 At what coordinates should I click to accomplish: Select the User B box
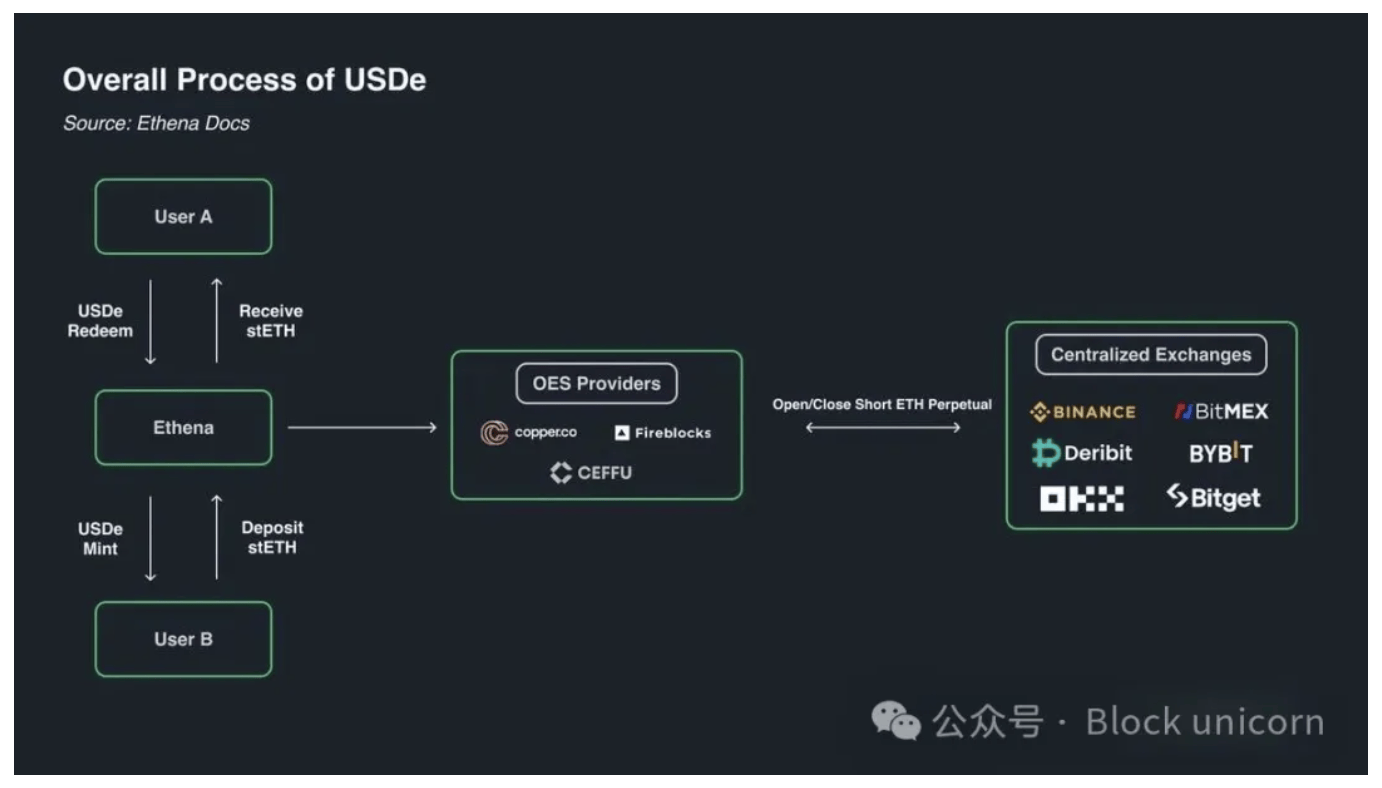(x=183, y=639)
